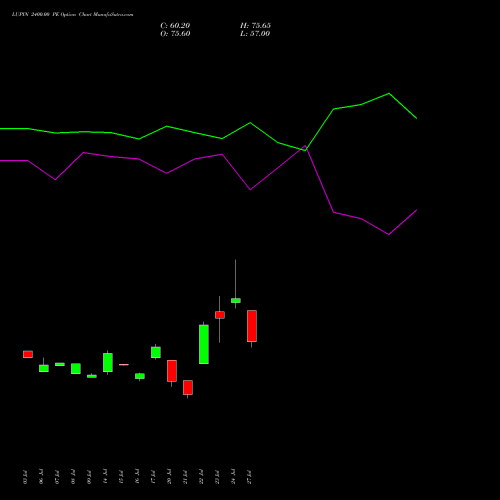Screen dimensions: 500x500
Task: Select the large red candle above 27 Jul
Action: (x=252, y=326)
